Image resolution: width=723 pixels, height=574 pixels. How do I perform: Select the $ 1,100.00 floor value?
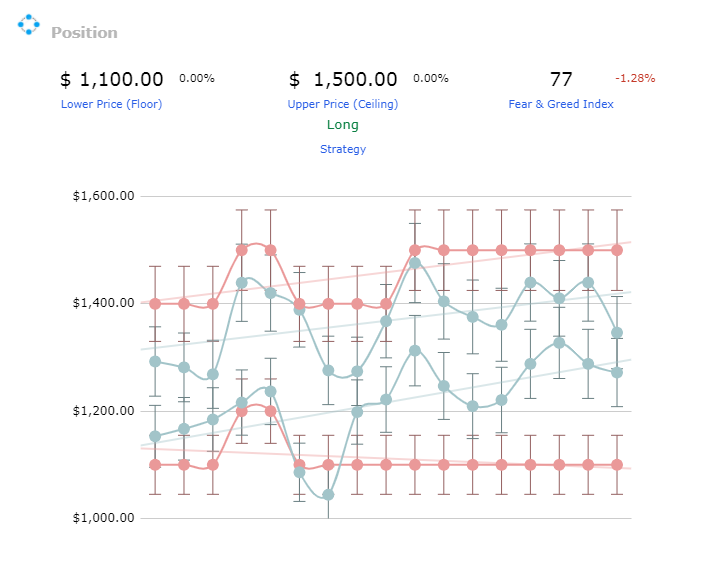click(x=112, y=79)
